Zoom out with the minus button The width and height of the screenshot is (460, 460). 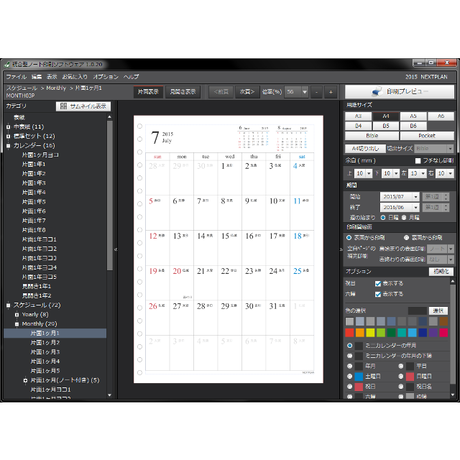[317, 92]
